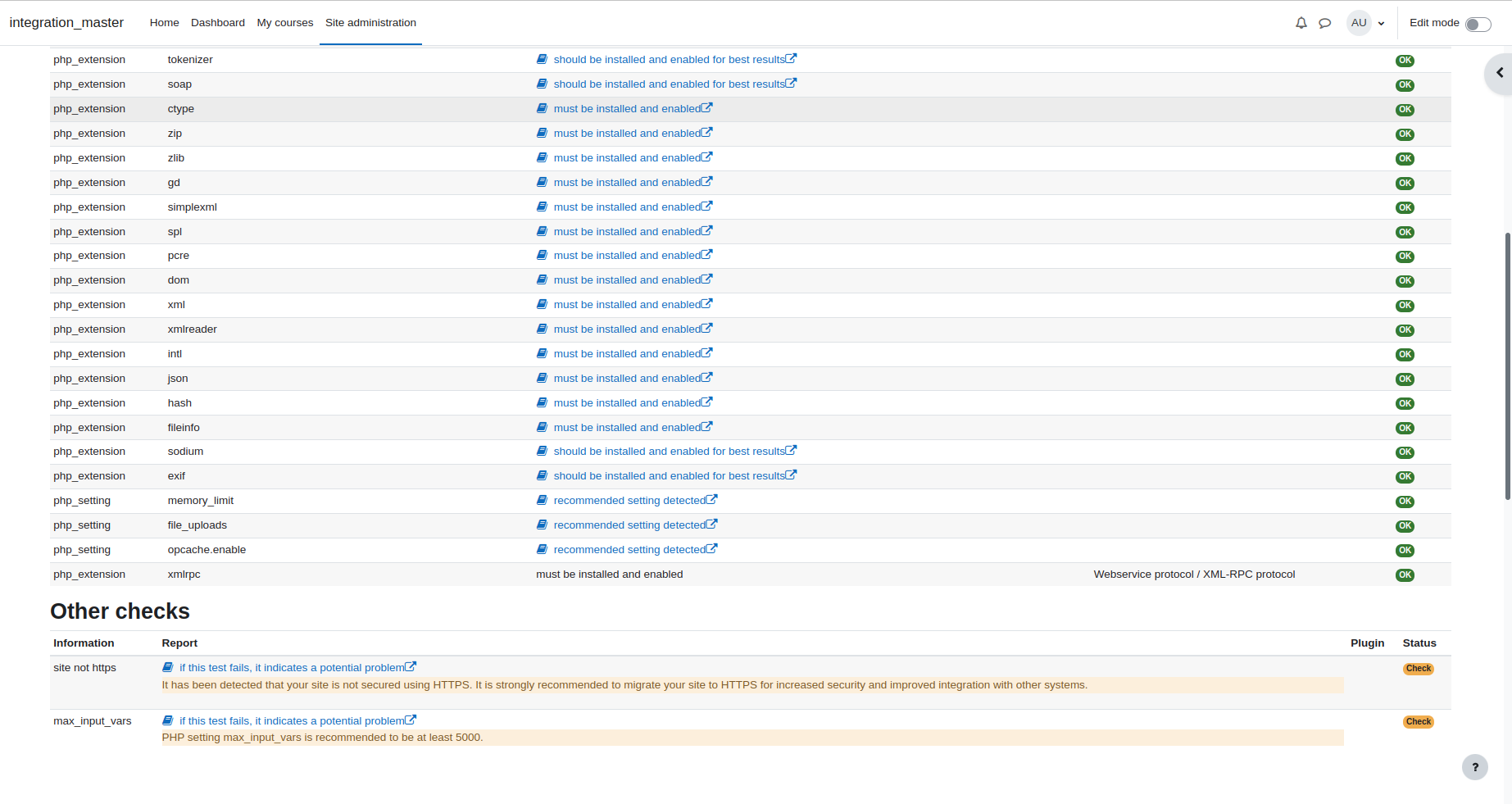Click the 'Other checks' heading

pos(120,611)
